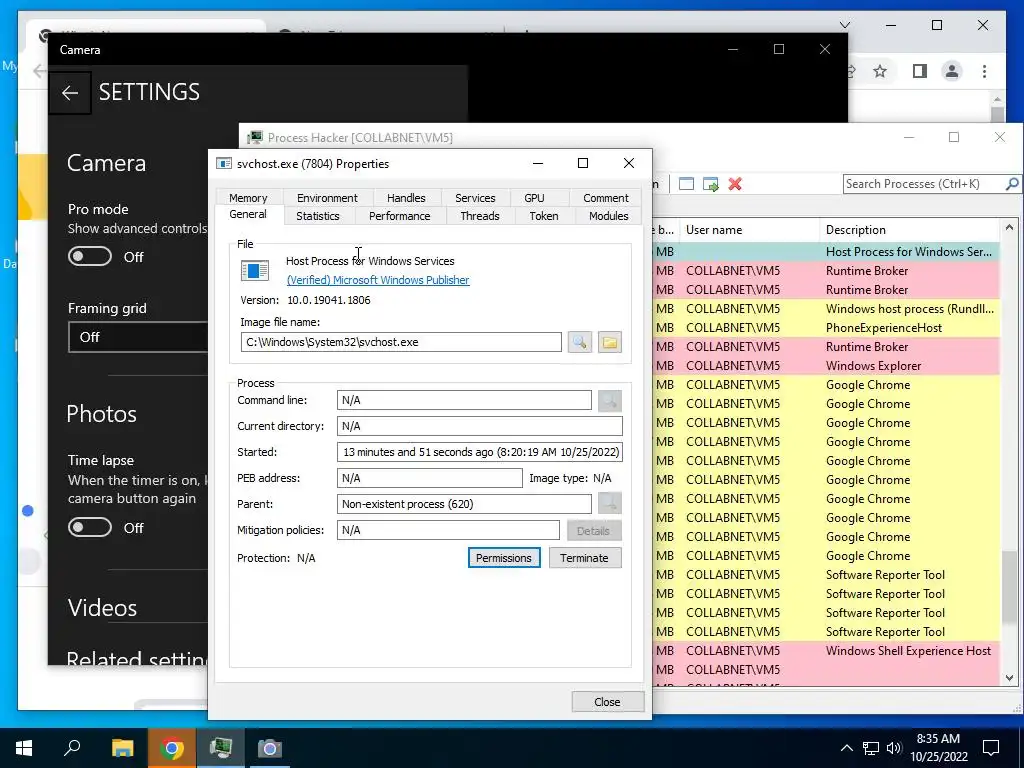Screen dimensions: 1024x768
Task: Open taskbar search
Action: [72, 748]
